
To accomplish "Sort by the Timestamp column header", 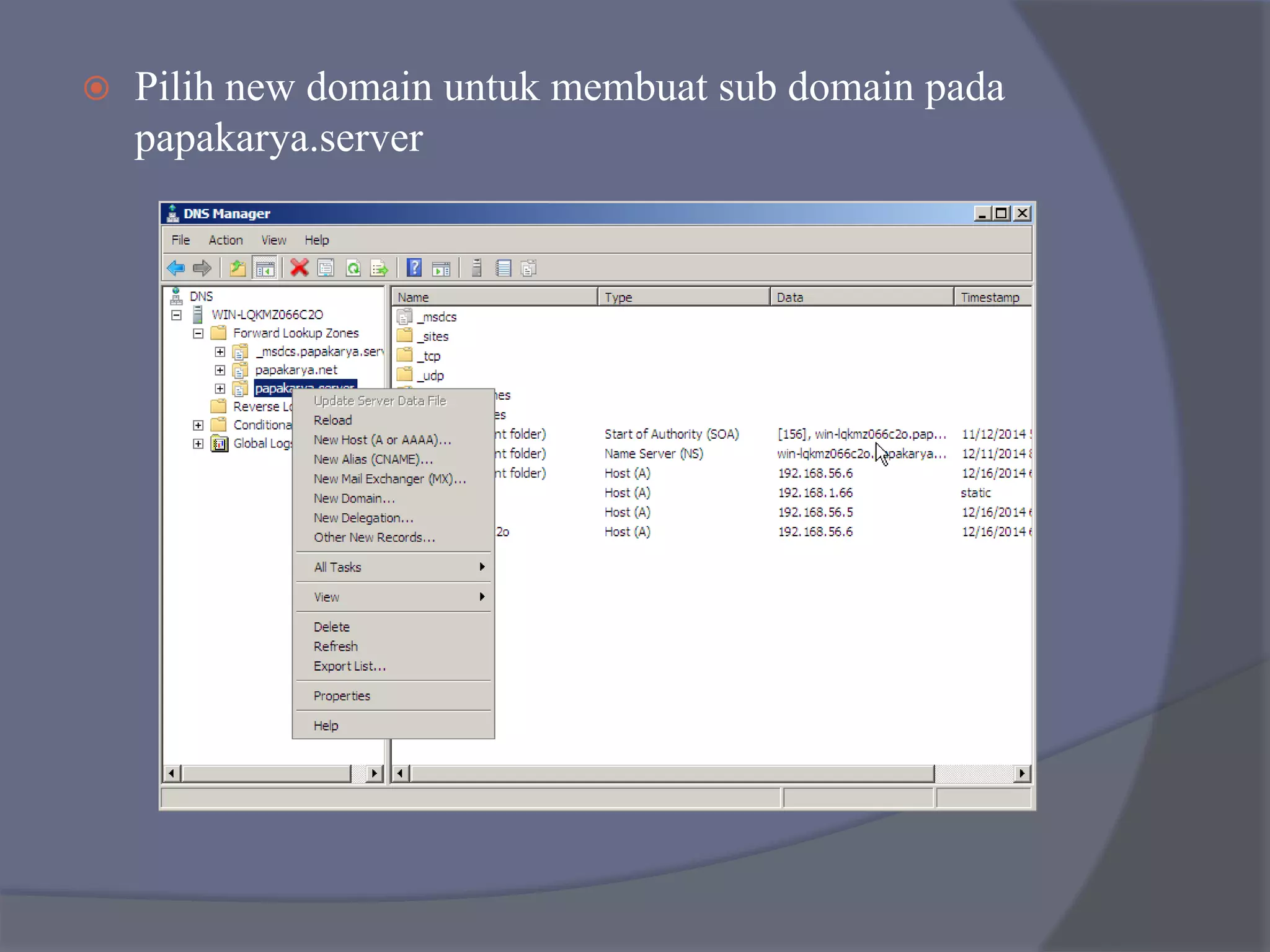I will pyautogui.click(x=993, y=297).
